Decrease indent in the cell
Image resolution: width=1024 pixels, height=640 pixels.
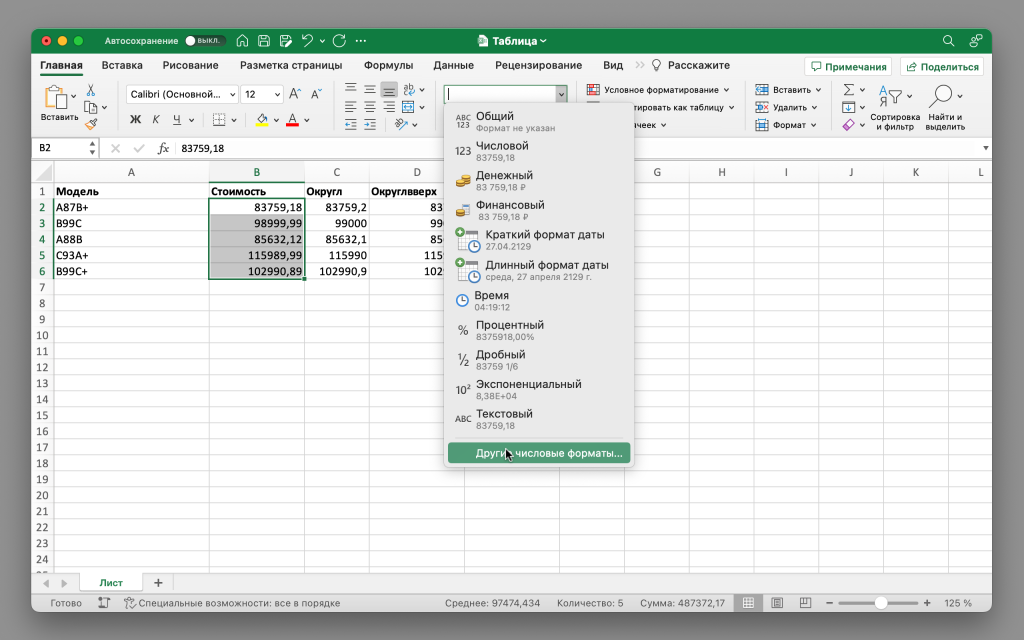pyautogui.click(x=351, y=124)
